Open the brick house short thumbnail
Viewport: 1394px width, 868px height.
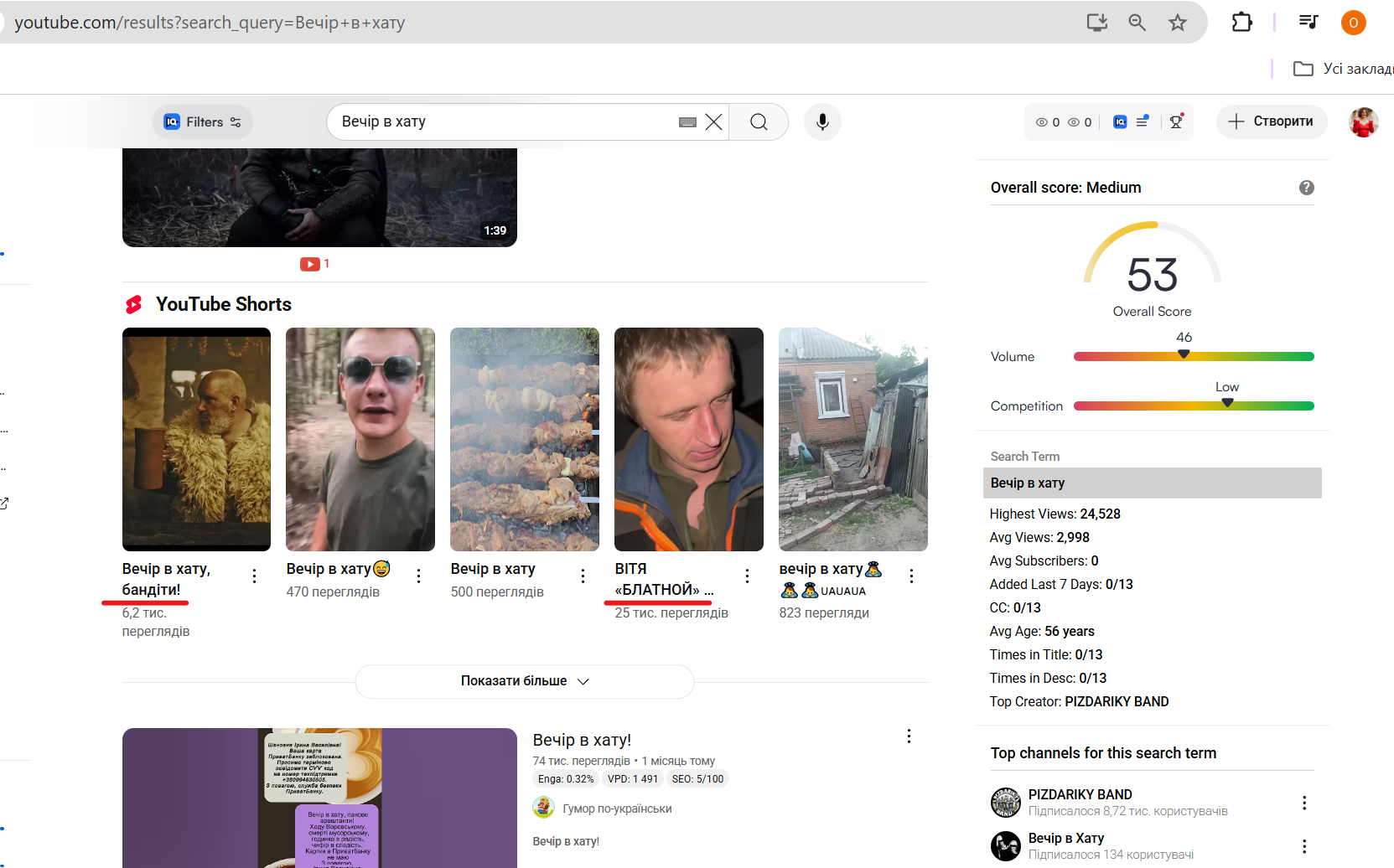click(853, 439)
